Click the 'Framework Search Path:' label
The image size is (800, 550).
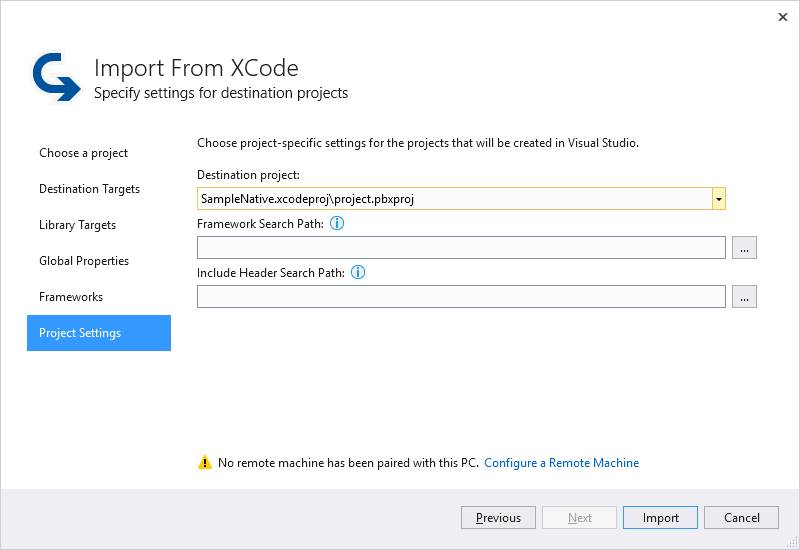(x=260, y=223)
